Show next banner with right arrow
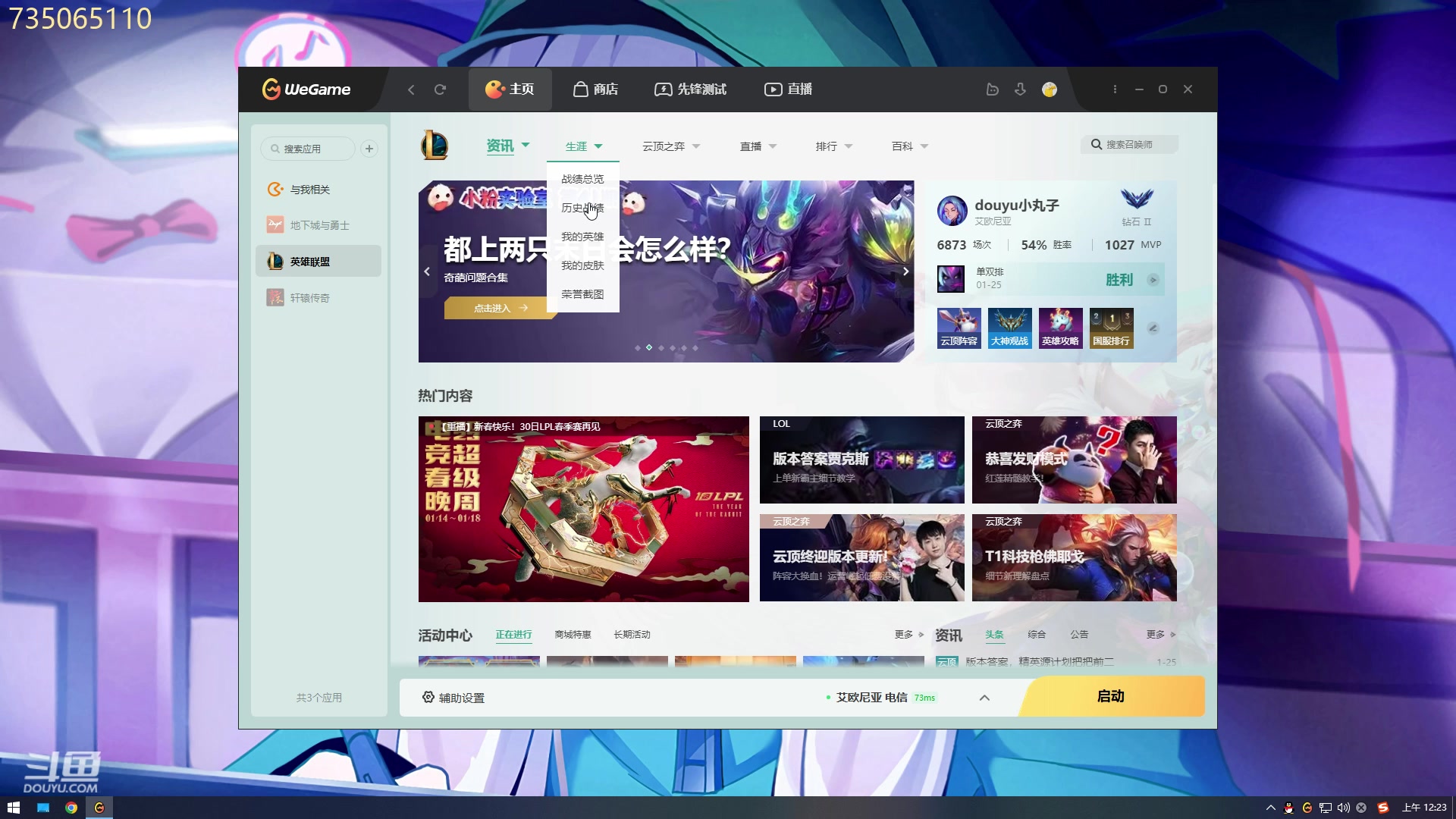The image size is (1456, 819). tap(905, 271)
